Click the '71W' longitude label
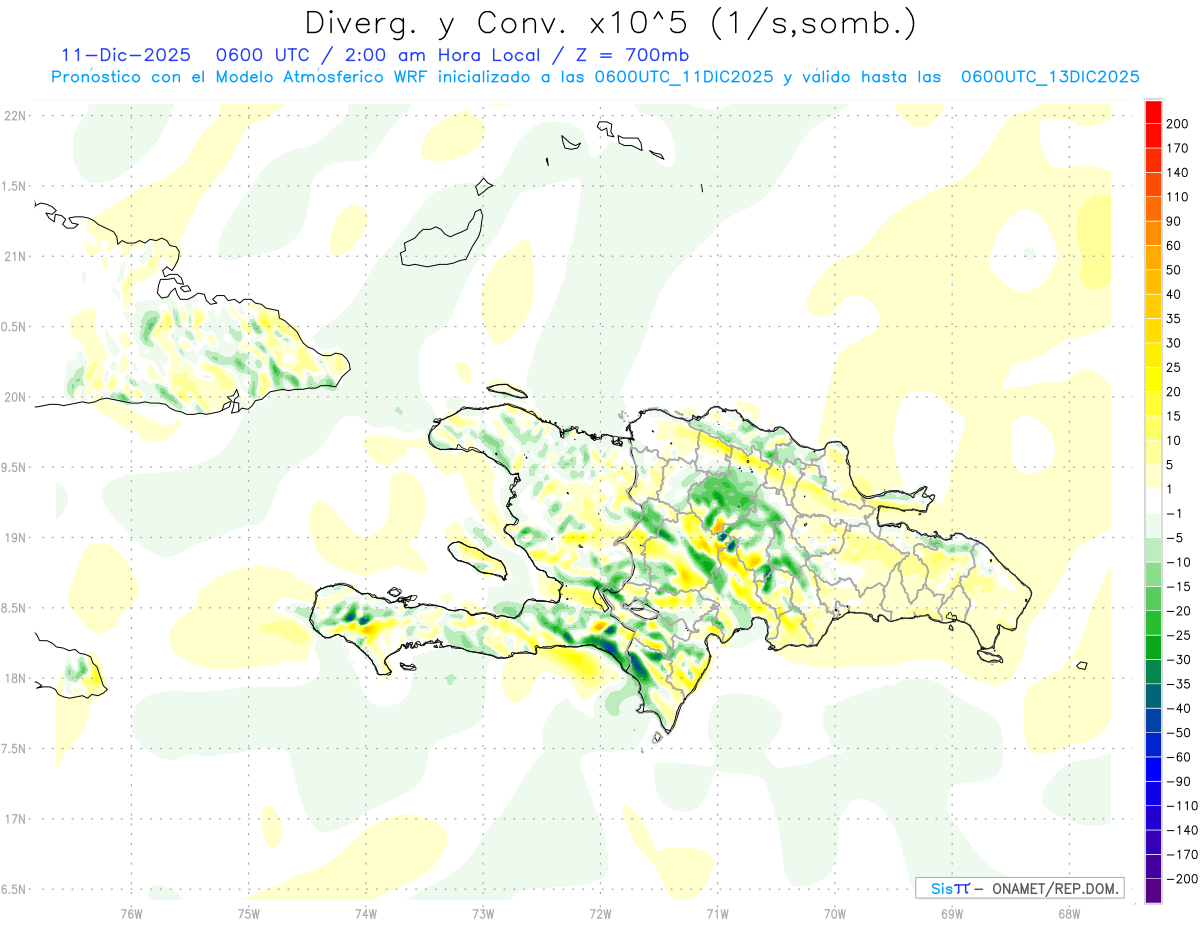Image resolution: width=1200 pixels, height=927 pixels. click(717, 913)
